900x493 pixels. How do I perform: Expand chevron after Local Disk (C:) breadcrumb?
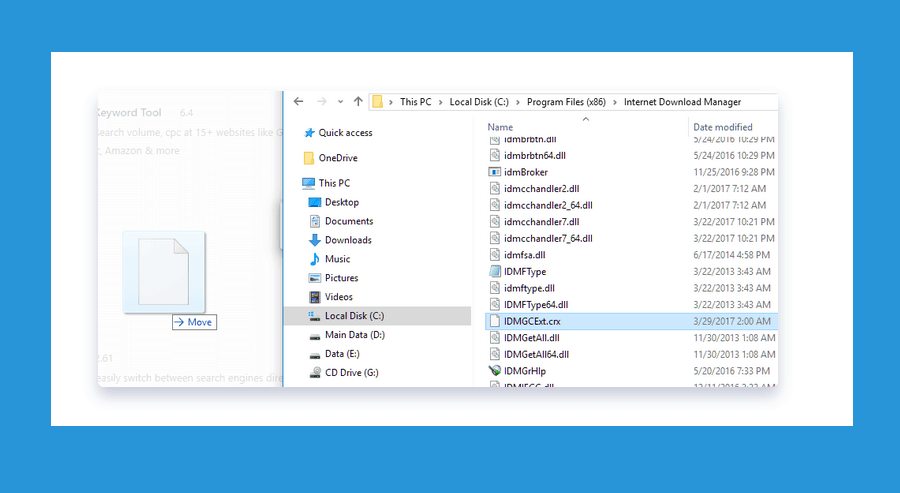tap(518, 102)
